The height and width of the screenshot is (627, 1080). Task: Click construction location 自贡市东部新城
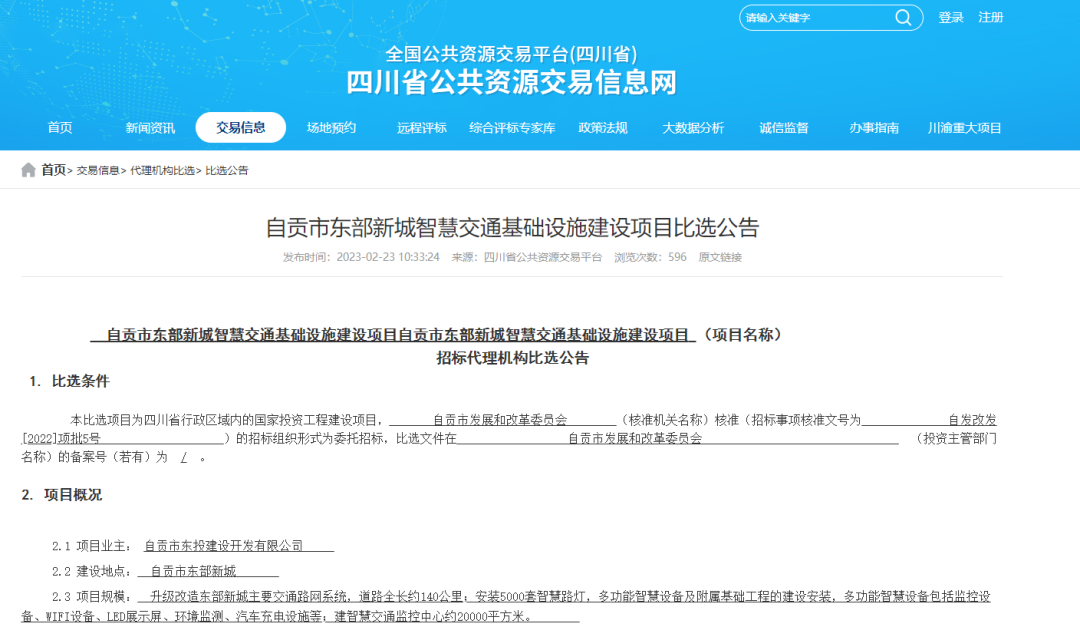[x=193, y=571]
